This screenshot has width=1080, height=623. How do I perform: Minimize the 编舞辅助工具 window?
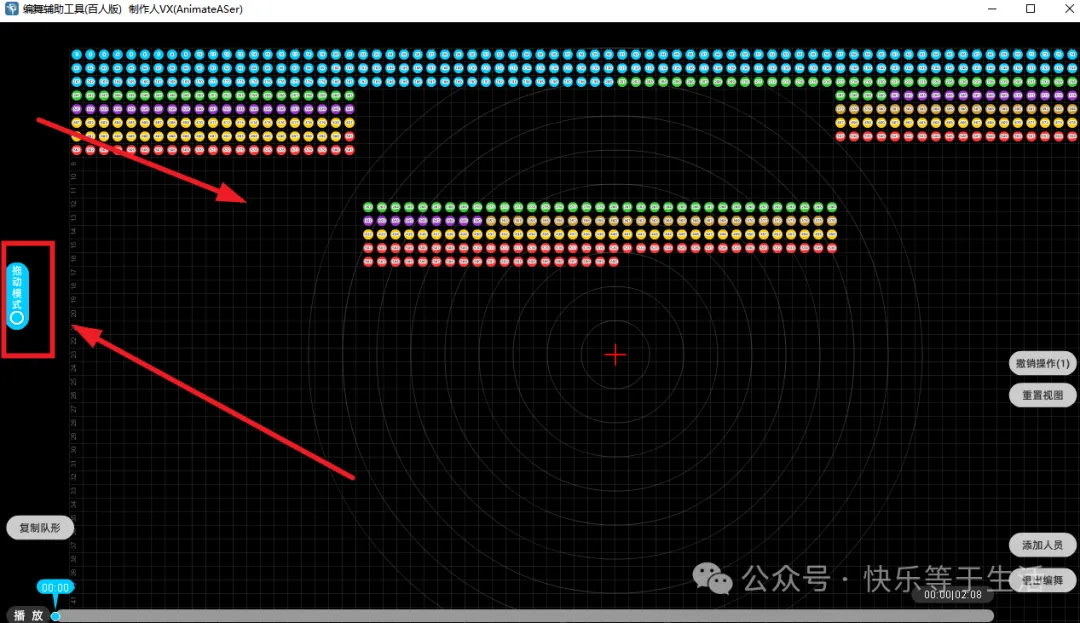tap(992, 9)
